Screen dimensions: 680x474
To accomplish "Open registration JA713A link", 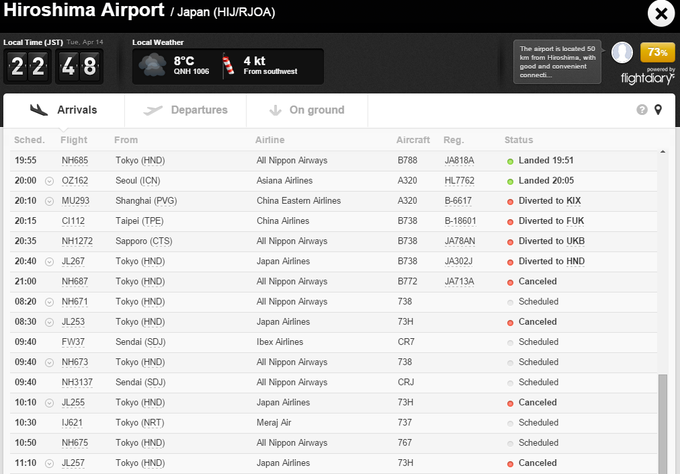I will pos(459,281).
